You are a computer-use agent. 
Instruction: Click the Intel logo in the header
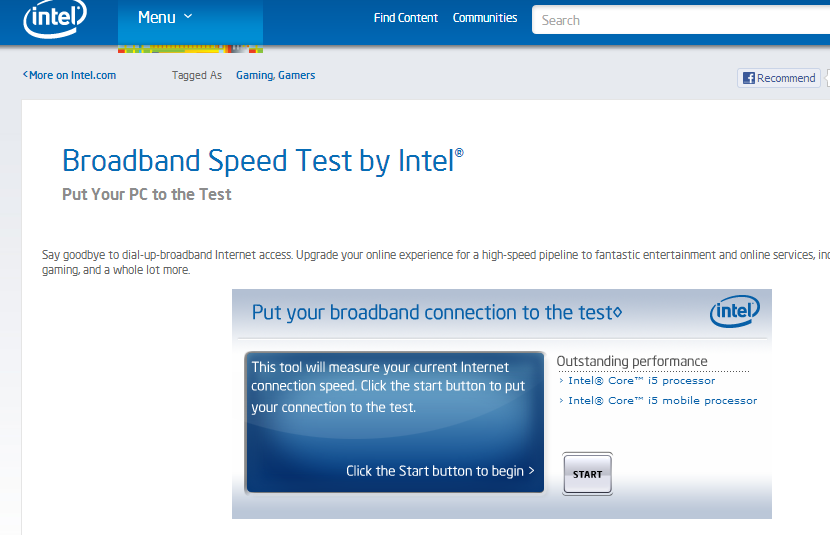coord(55,18)
